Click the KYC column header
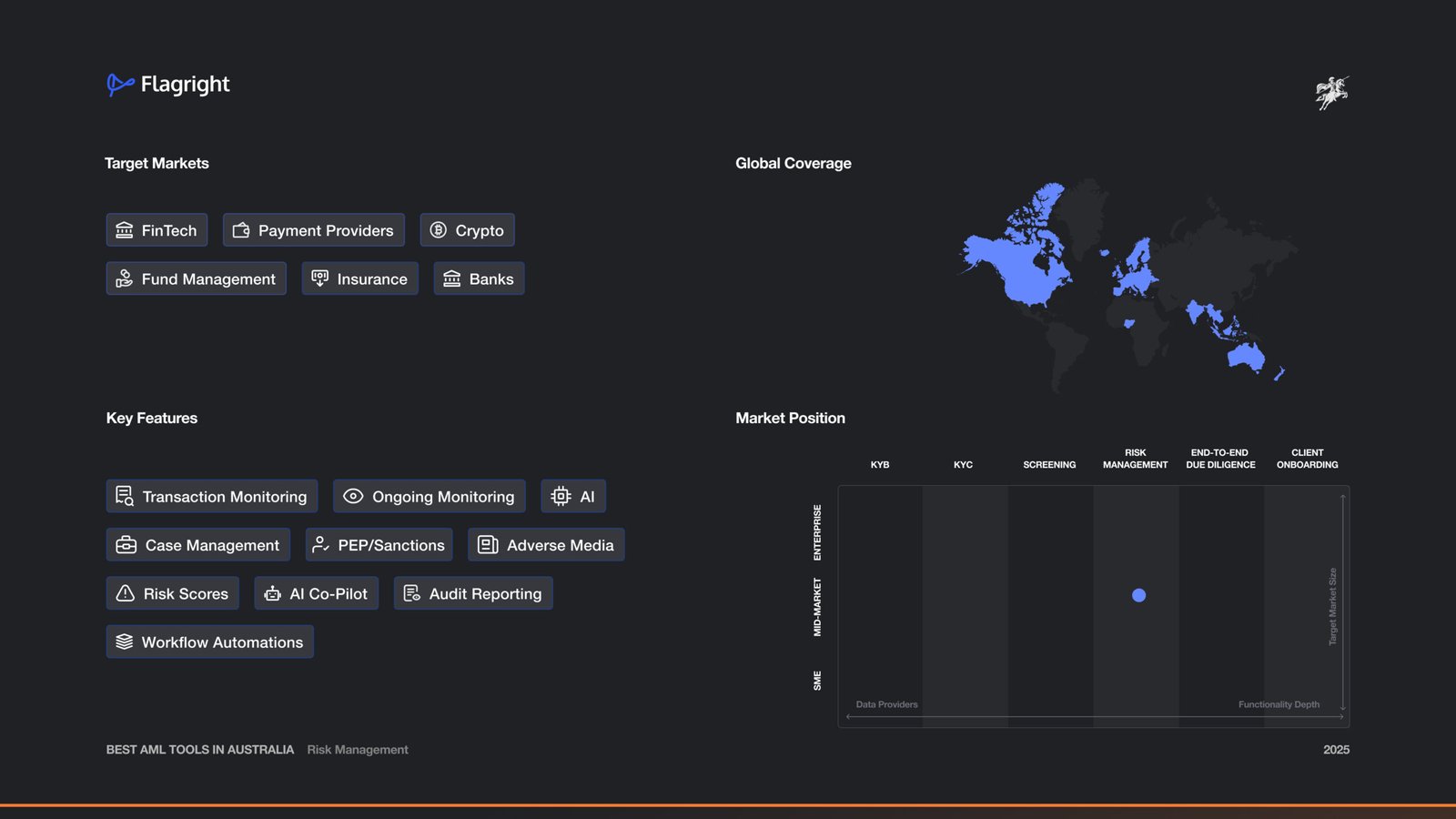 click(963, 465)
